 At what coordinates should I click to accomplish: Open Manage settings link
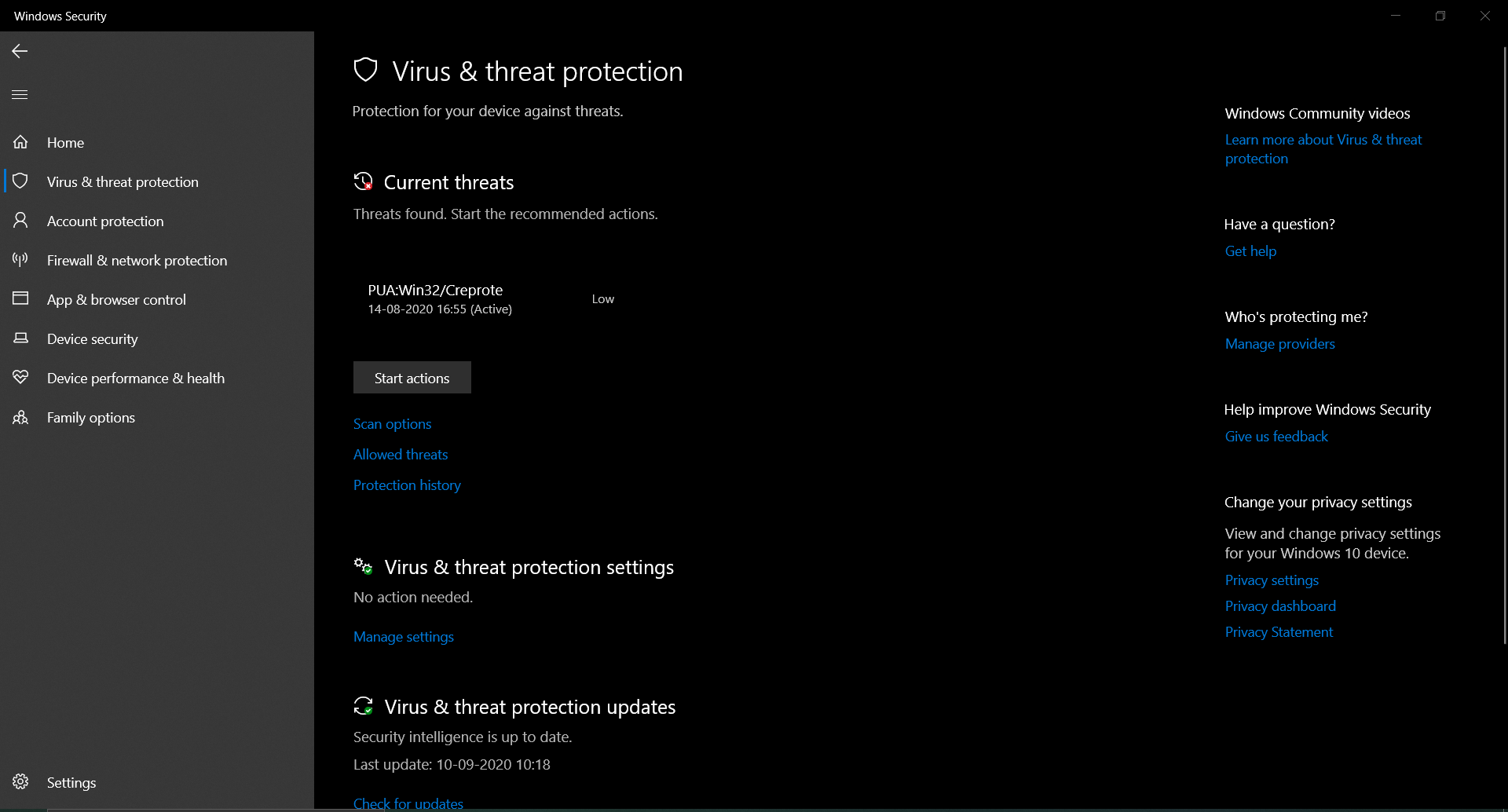pos(404,637)
